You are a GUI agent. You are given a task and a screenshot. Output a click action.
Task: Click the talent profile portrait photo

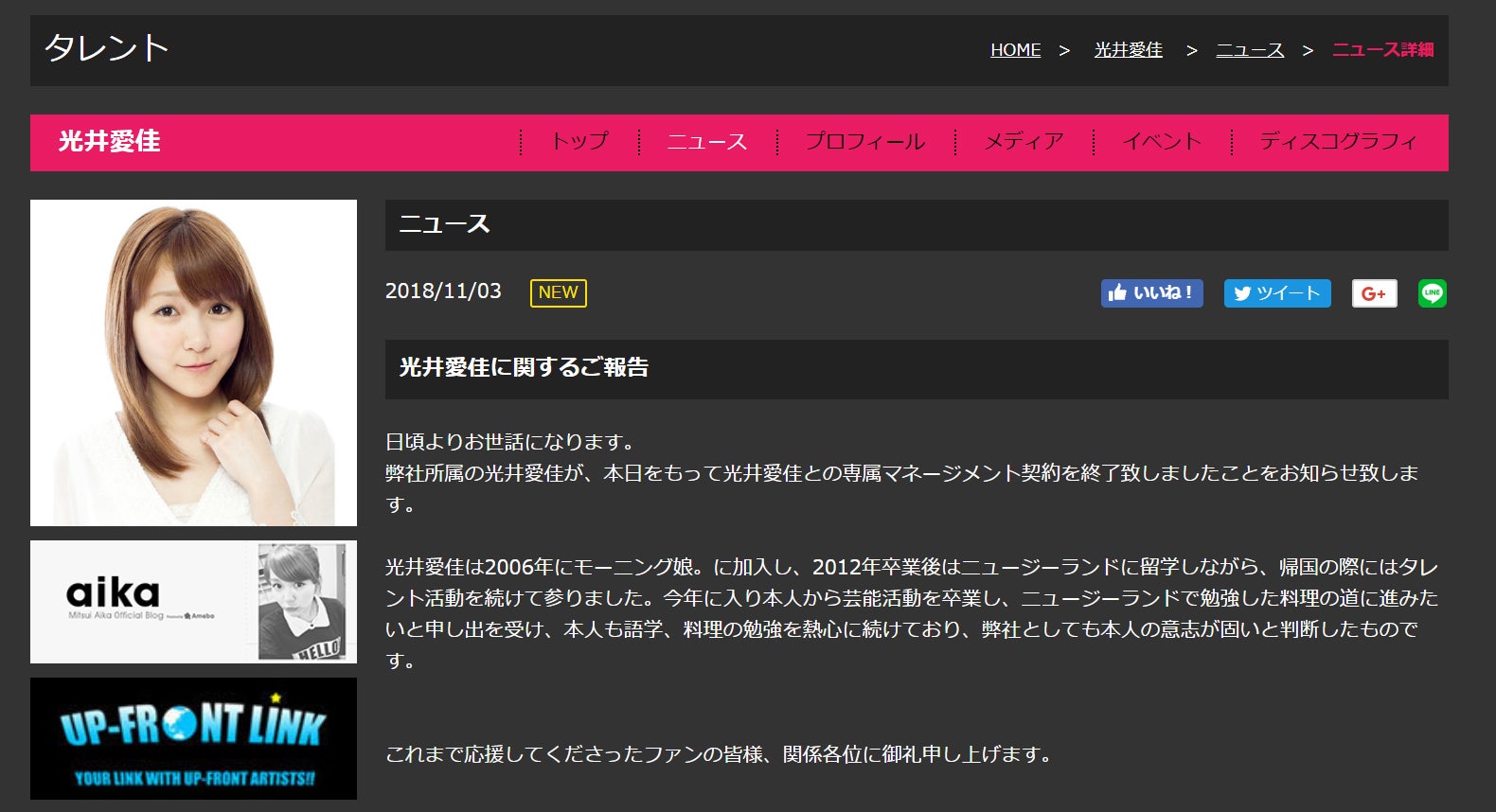click(193, 362)
